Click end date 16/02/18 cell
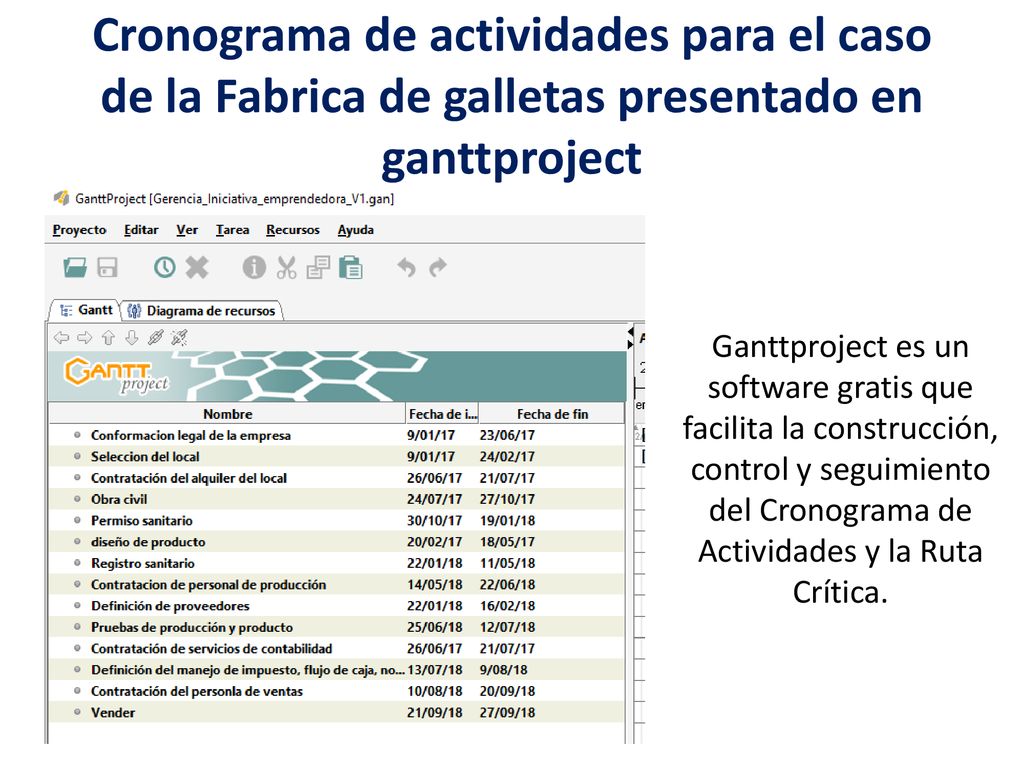Image resolution: width=1024 pixels, height=768 pixels. coord(507,606)
